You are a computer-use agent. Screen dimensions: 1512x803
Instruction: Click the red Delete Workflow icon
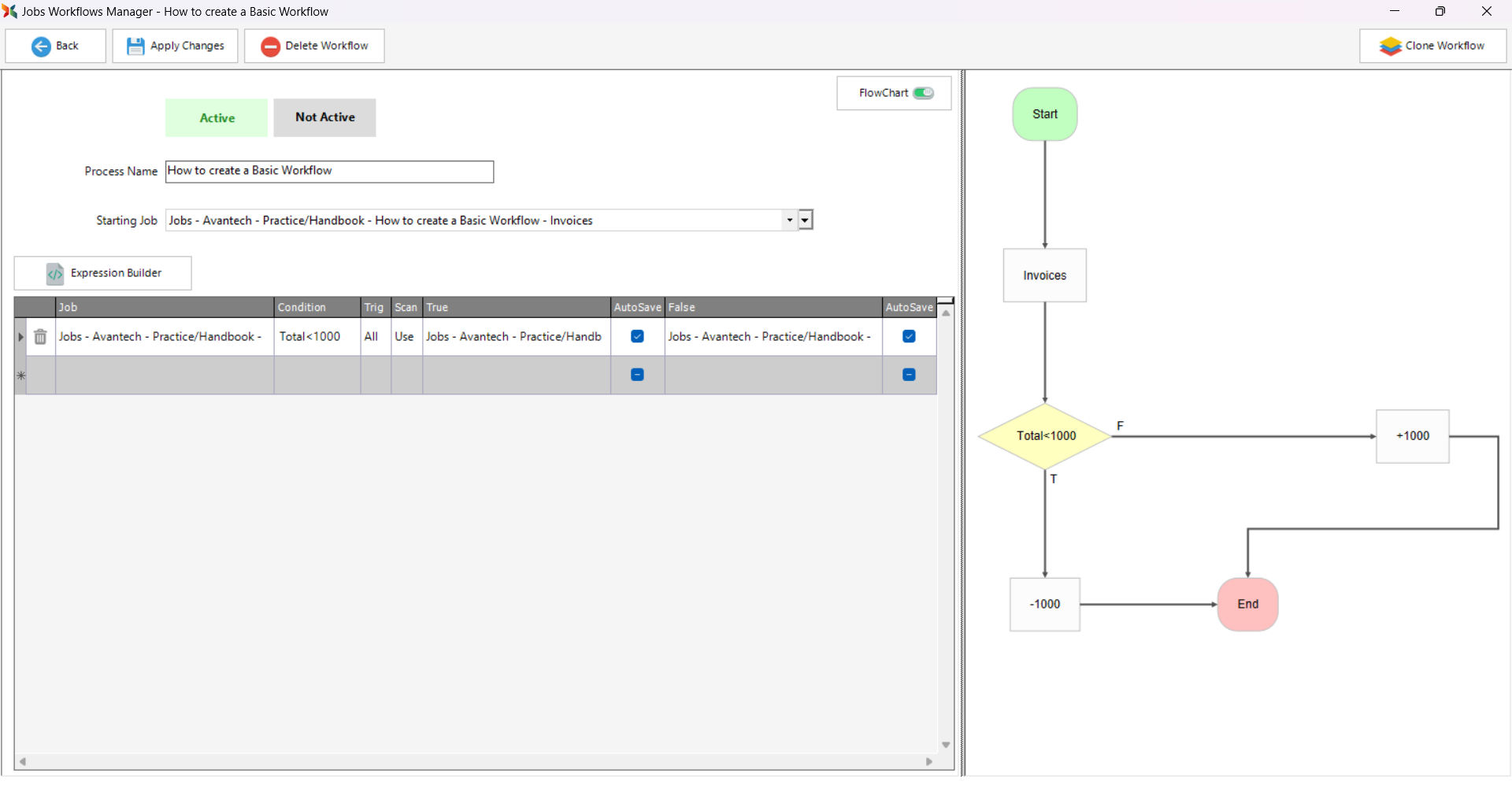270,46
